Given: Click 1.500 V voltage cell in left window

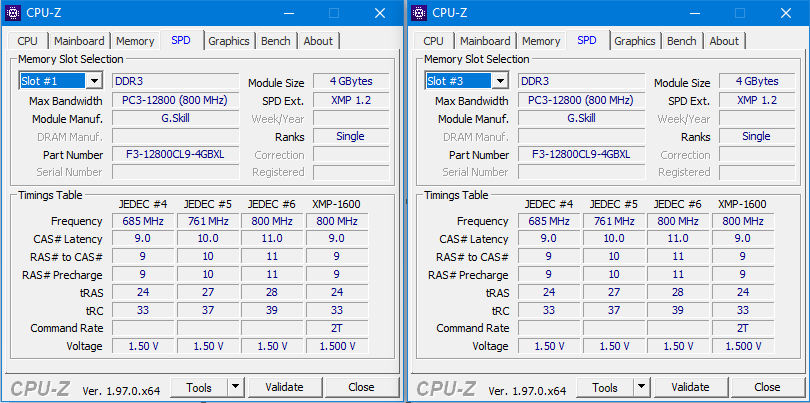Looking at the screenshot, I should coord(337,346).
